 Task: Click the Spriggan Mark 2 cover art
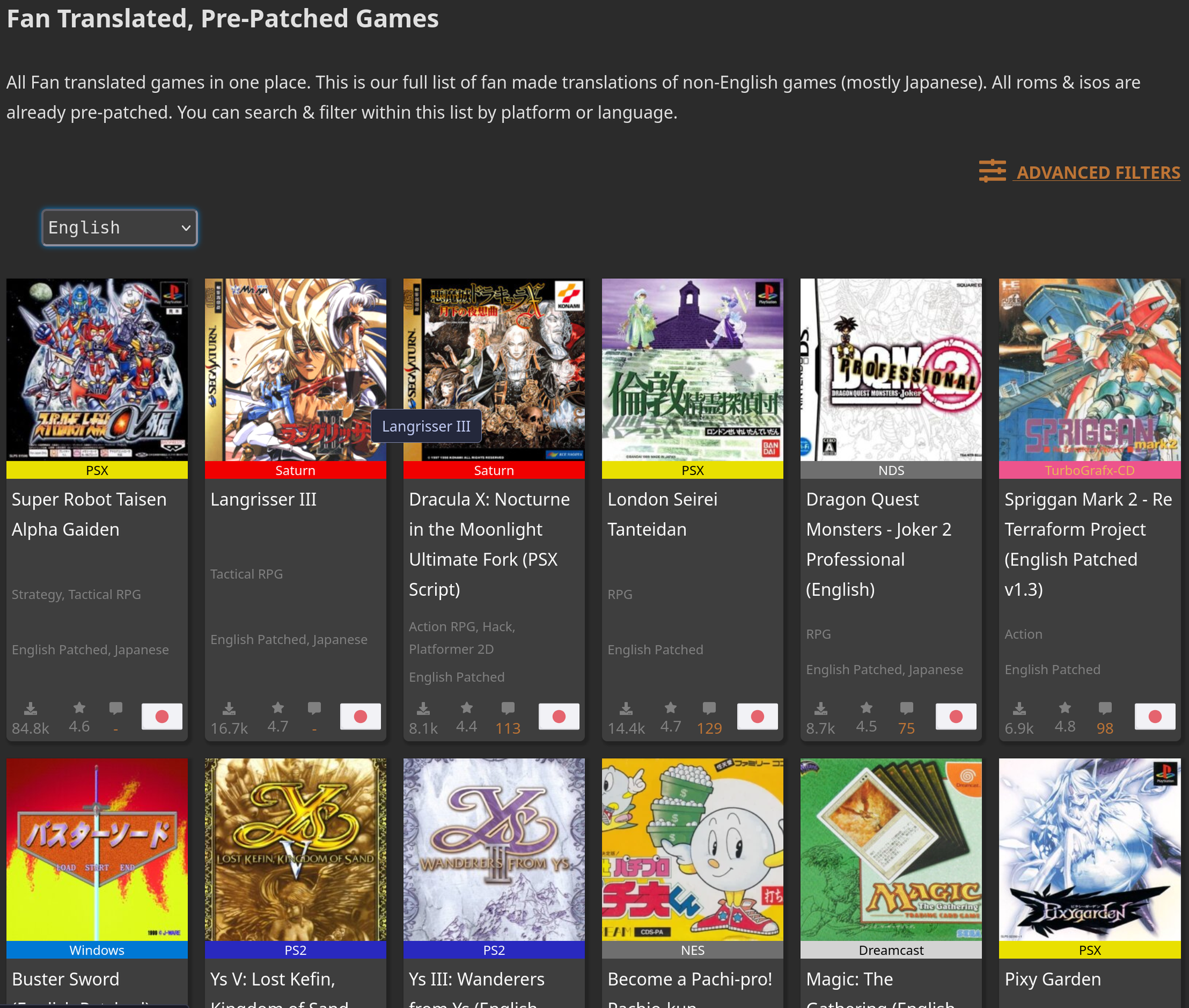coord(1090,369)
